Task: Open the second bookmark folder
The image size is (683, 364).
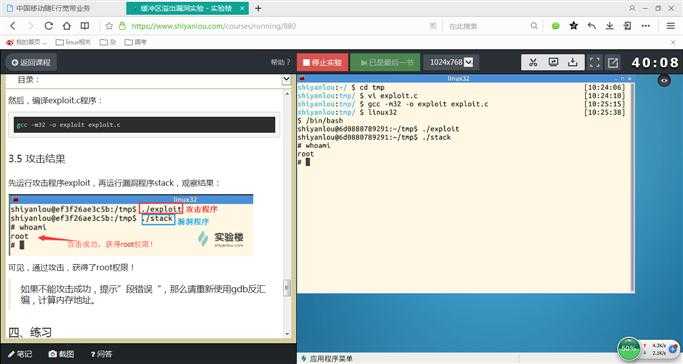Action: 108,42
